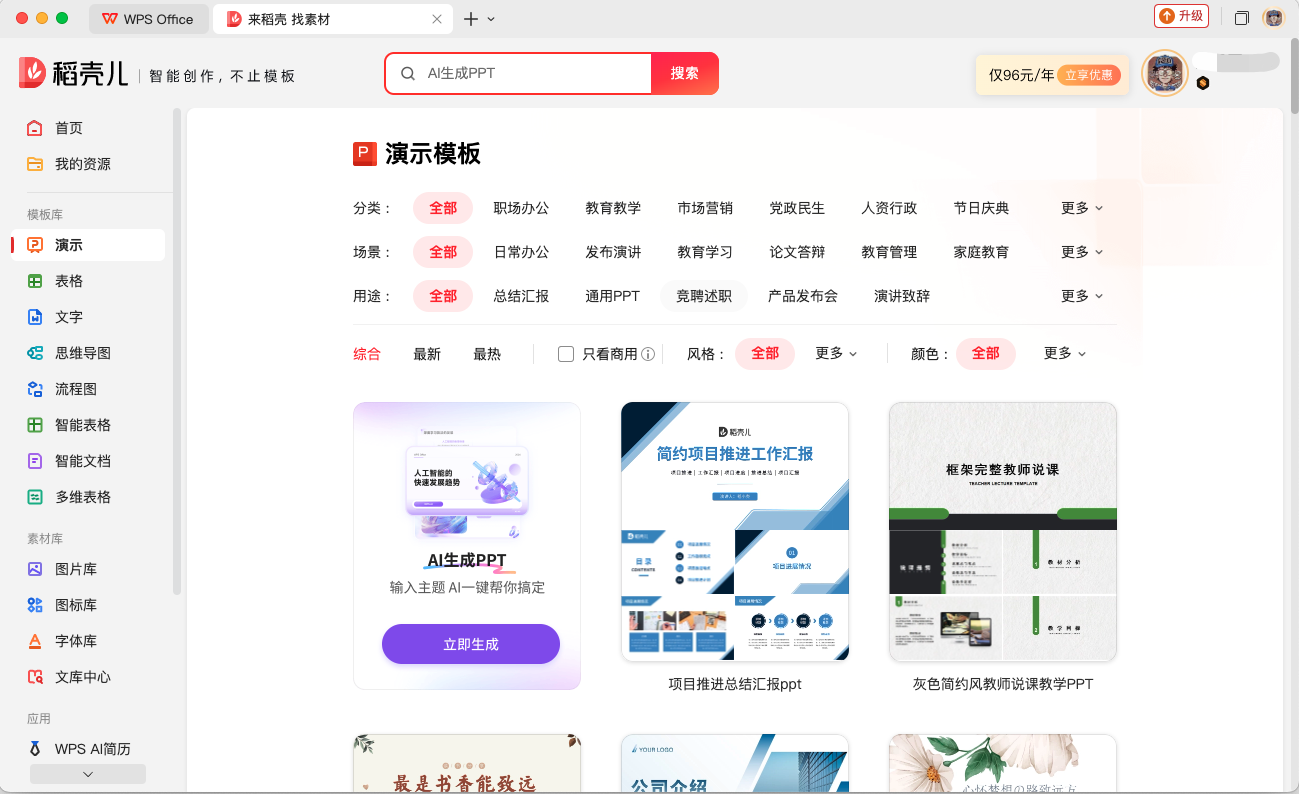Open the 智能文档 icon
This screenshot has width=1299, height=794.
35,461
